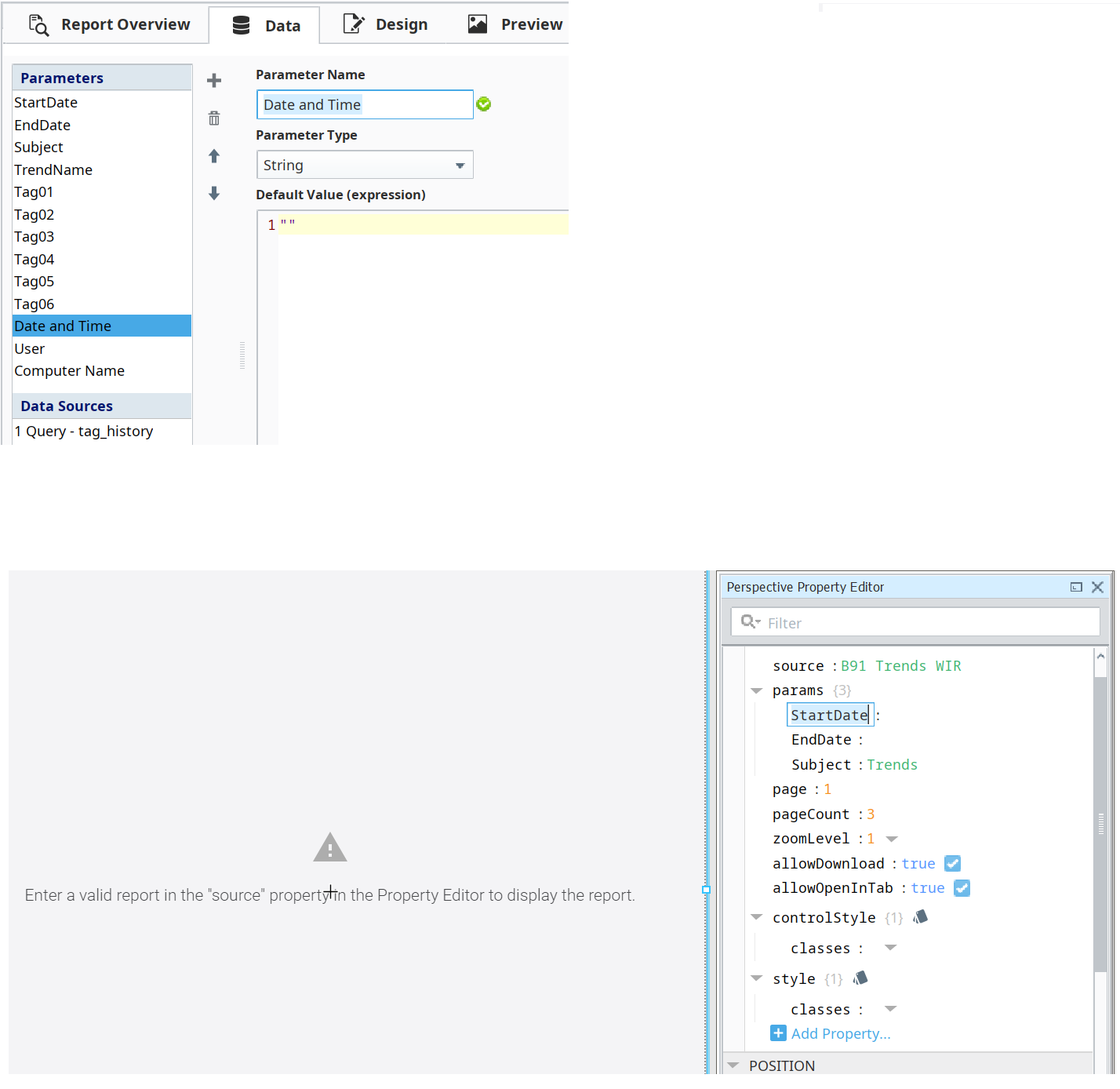Select StartDate parameter in list

102,103
